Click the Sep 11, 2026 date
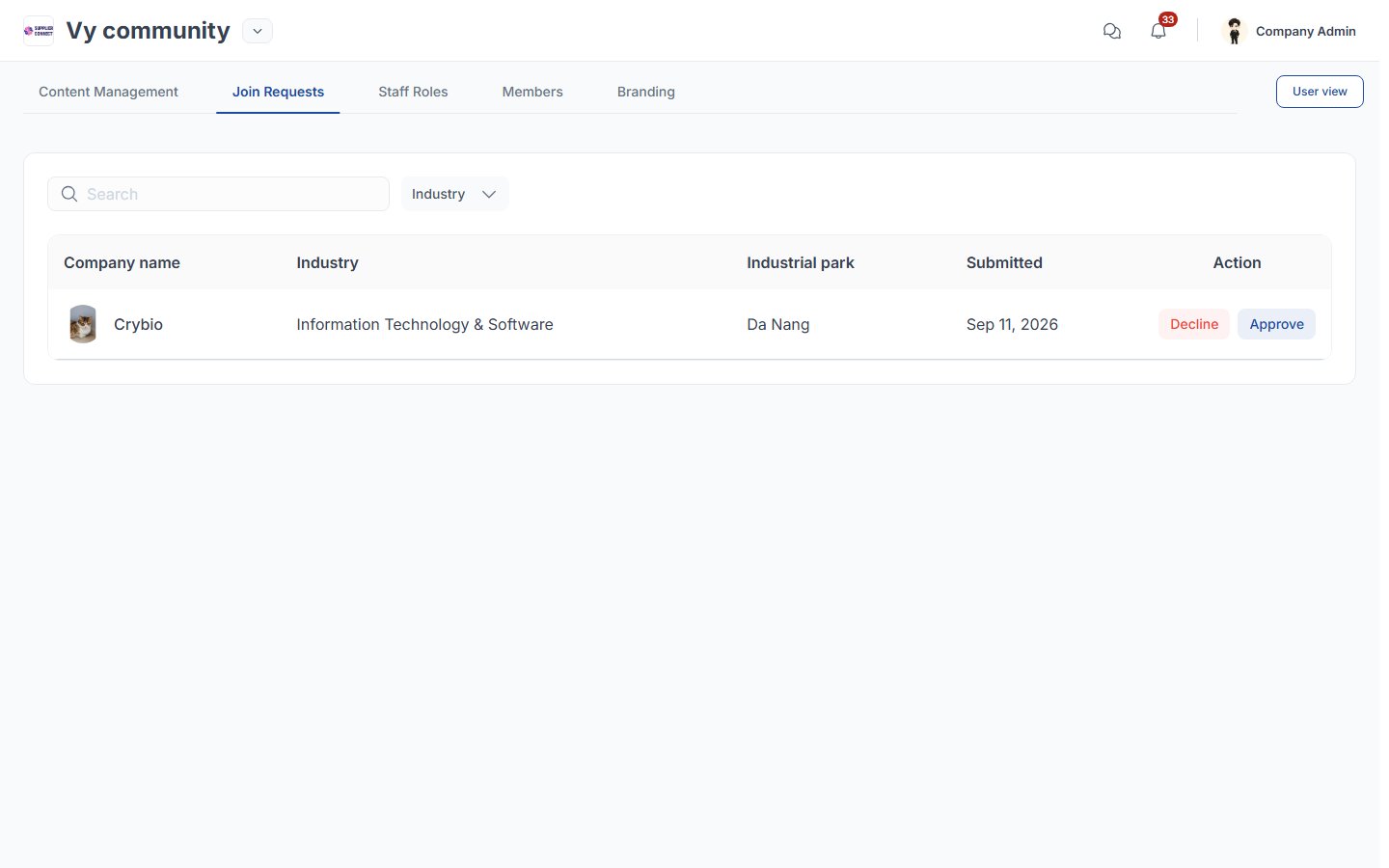 click(x=1012, y=324)
